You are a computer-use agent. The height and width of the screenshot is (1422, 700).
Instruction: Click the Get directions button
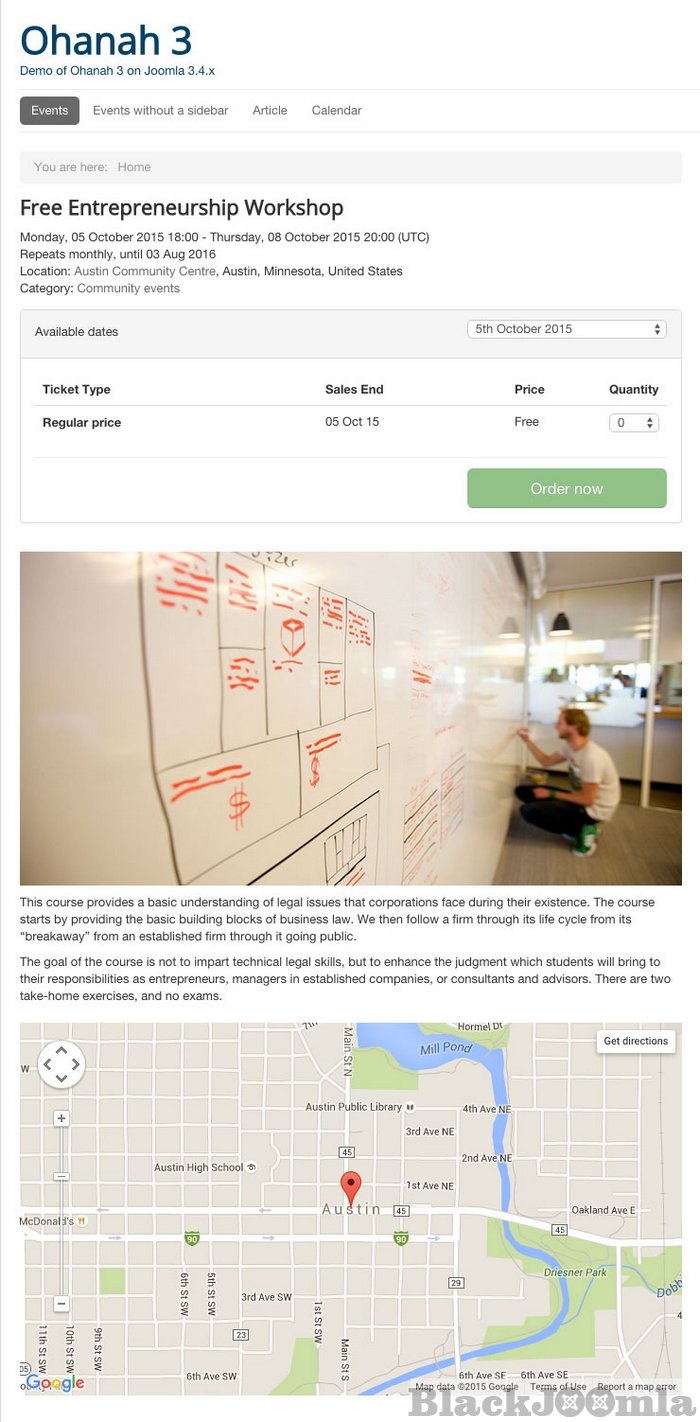(x=635, y=1041)
